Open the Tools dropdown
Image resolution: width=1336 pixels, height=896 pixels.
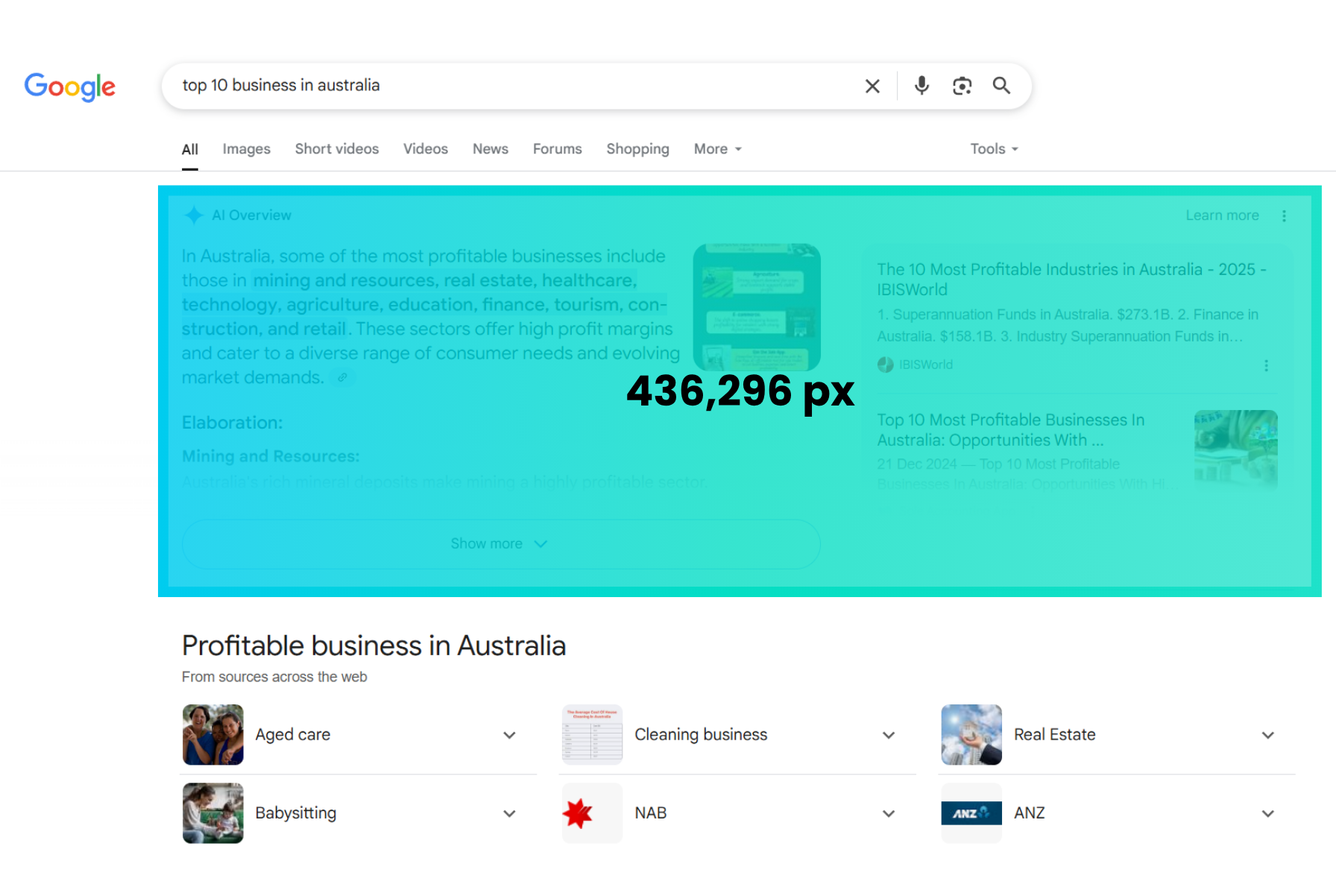994,149
